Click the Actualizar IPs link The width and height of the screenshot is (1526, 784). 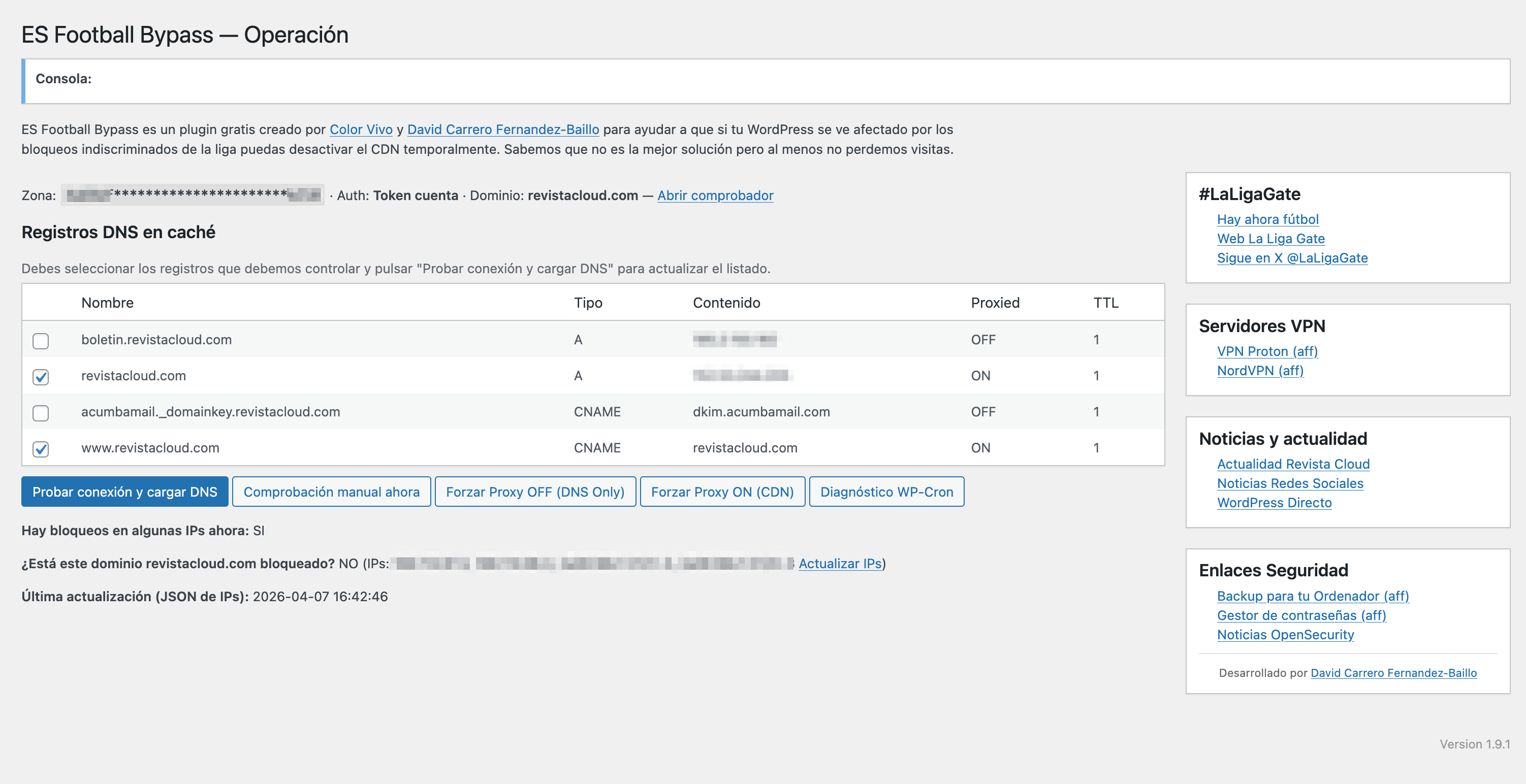(840, 563)
